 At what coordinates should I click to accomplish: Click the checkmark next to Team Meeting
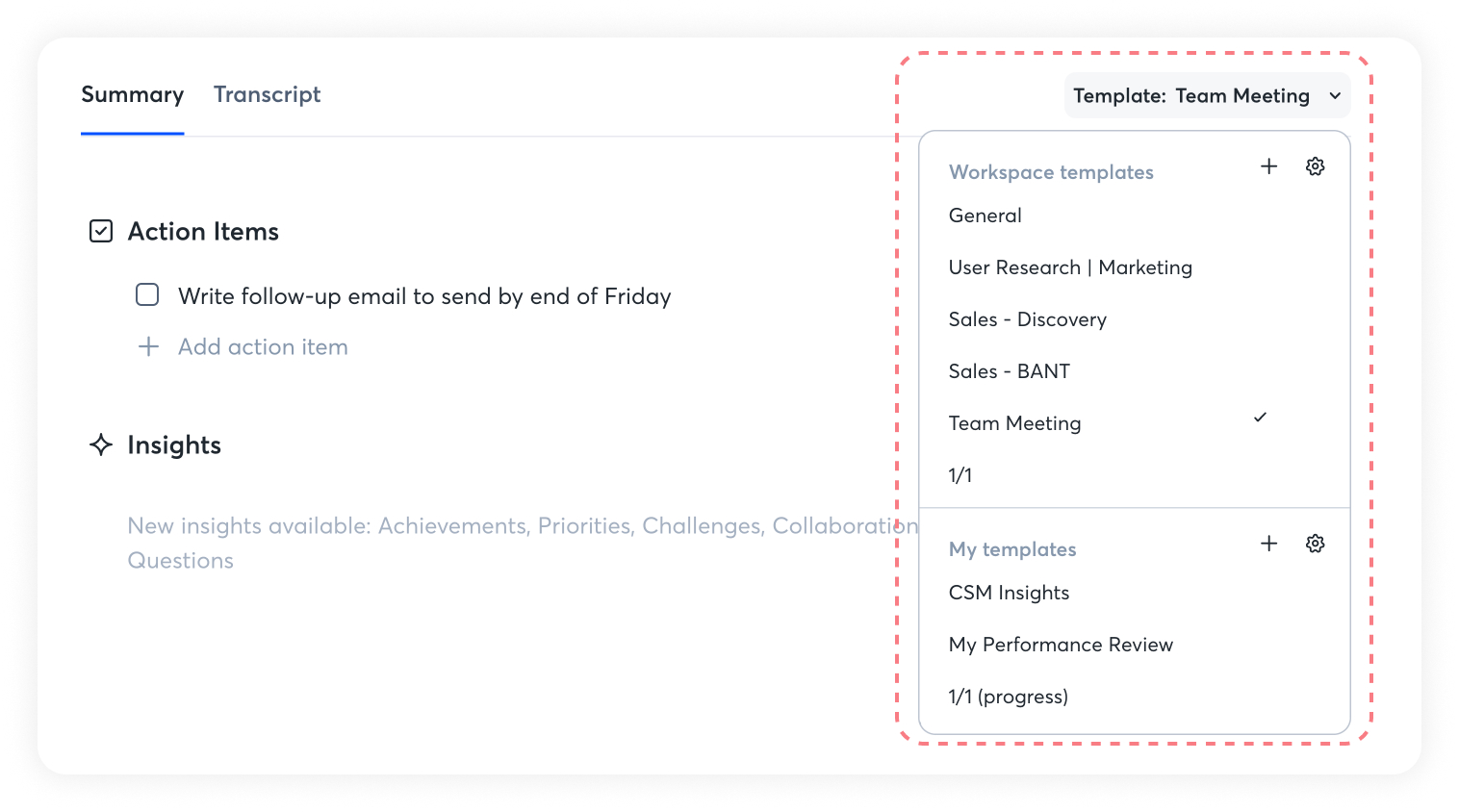point(1260,418)
